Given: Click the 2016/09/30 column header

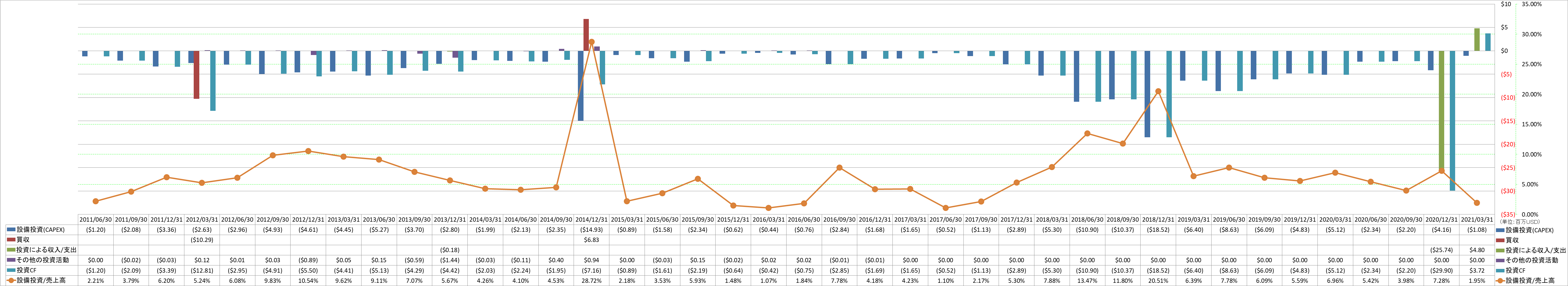Looking at the screenshot, I should pos(839,220).
